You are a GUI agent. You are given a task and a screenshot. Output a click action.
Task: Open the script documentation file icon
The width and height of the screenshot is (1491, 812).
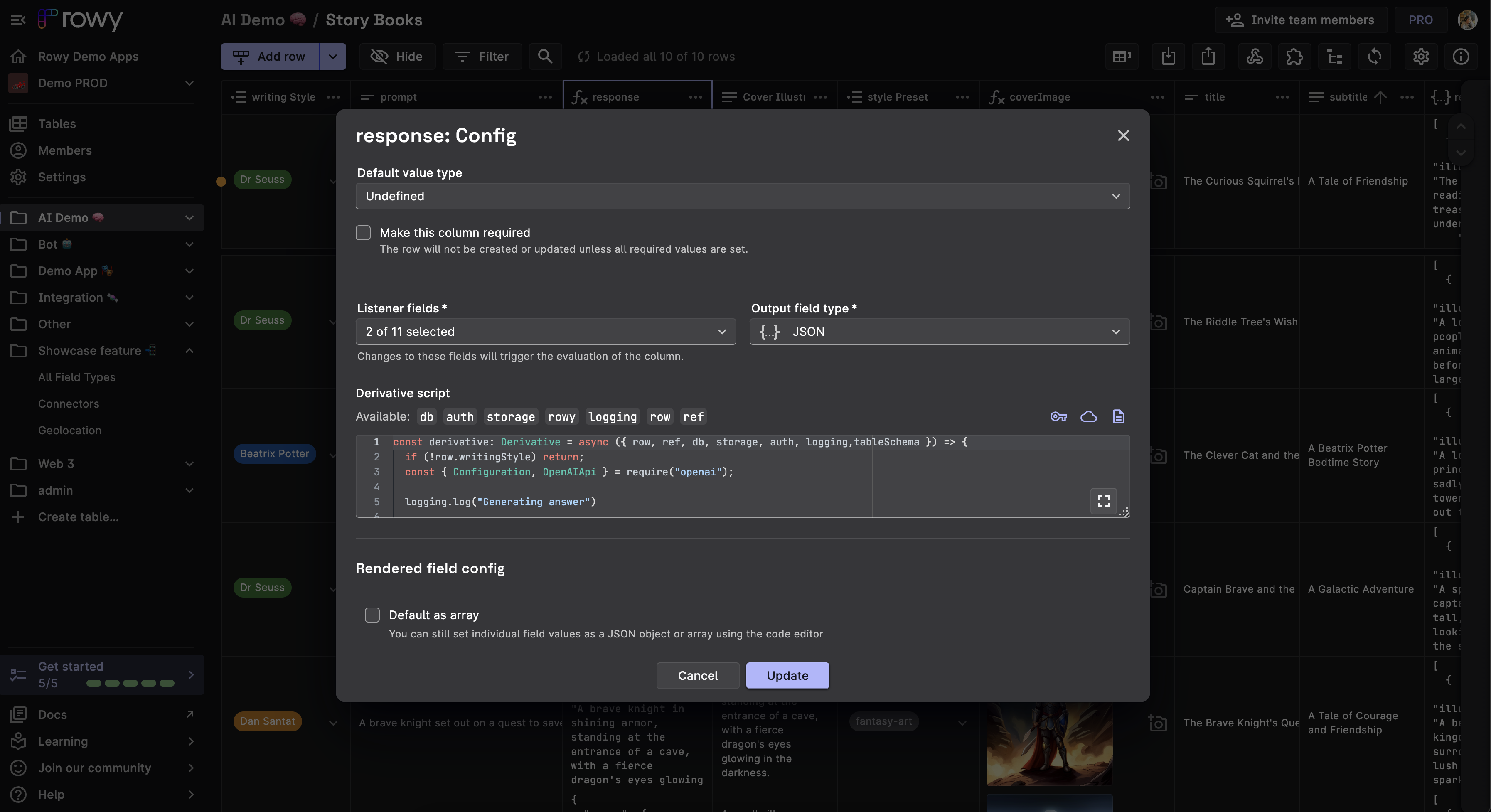tap(1118, 417)
